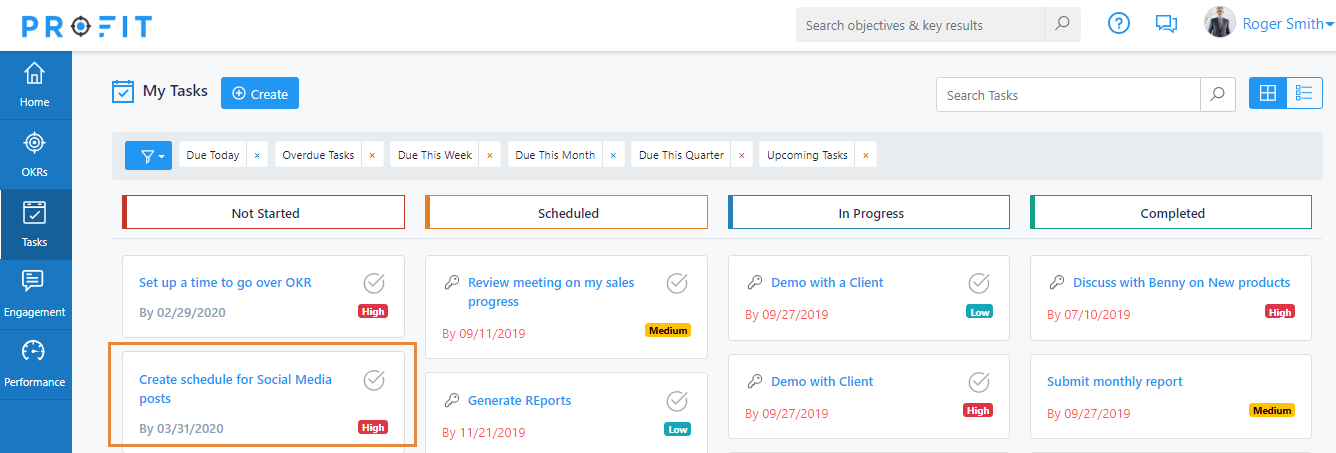This screenshot has width=1336, height=453.
Task: Open the OKRs target icon in sidebar
Action: tap(35, 144)
